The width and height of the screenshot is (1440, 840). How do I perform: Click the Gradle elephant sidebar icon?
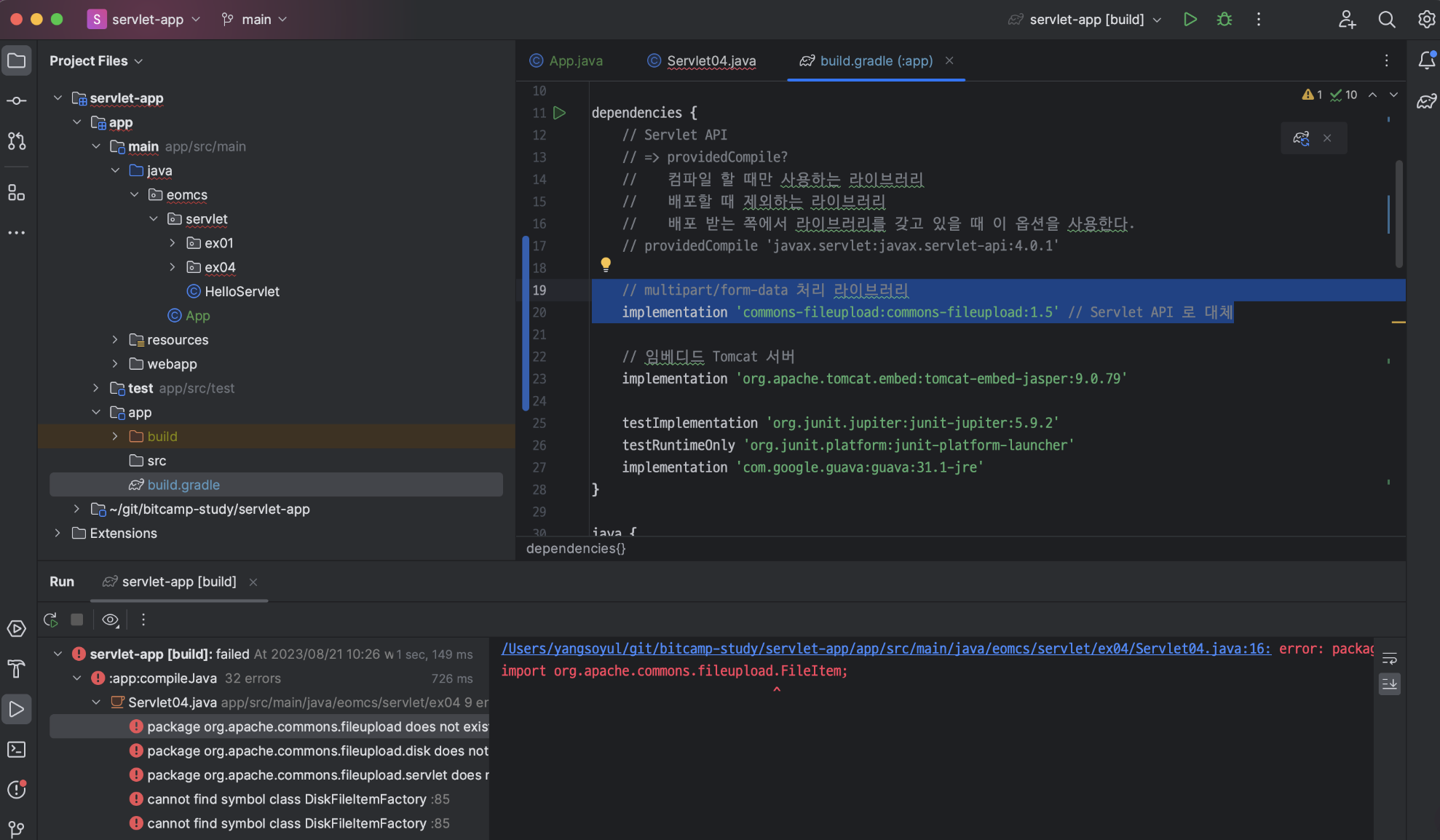coord(1426,101)
